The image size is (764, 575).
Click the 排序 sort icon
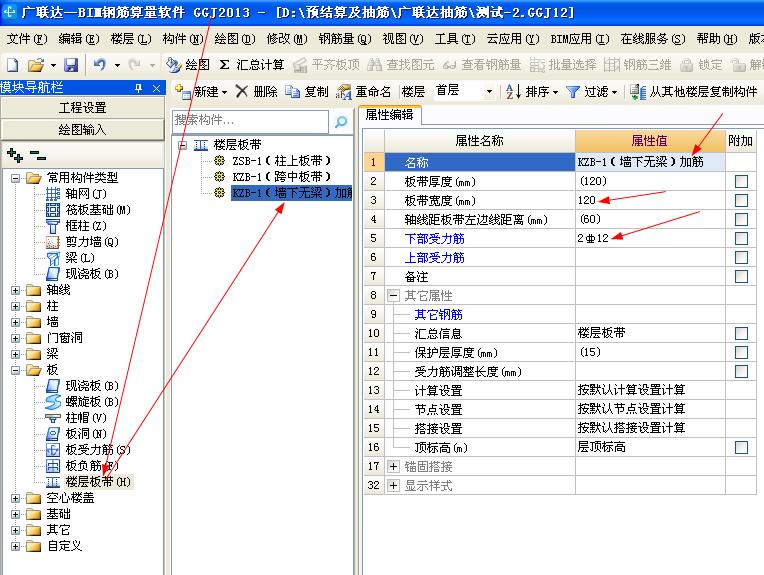[x=513, y=91]
